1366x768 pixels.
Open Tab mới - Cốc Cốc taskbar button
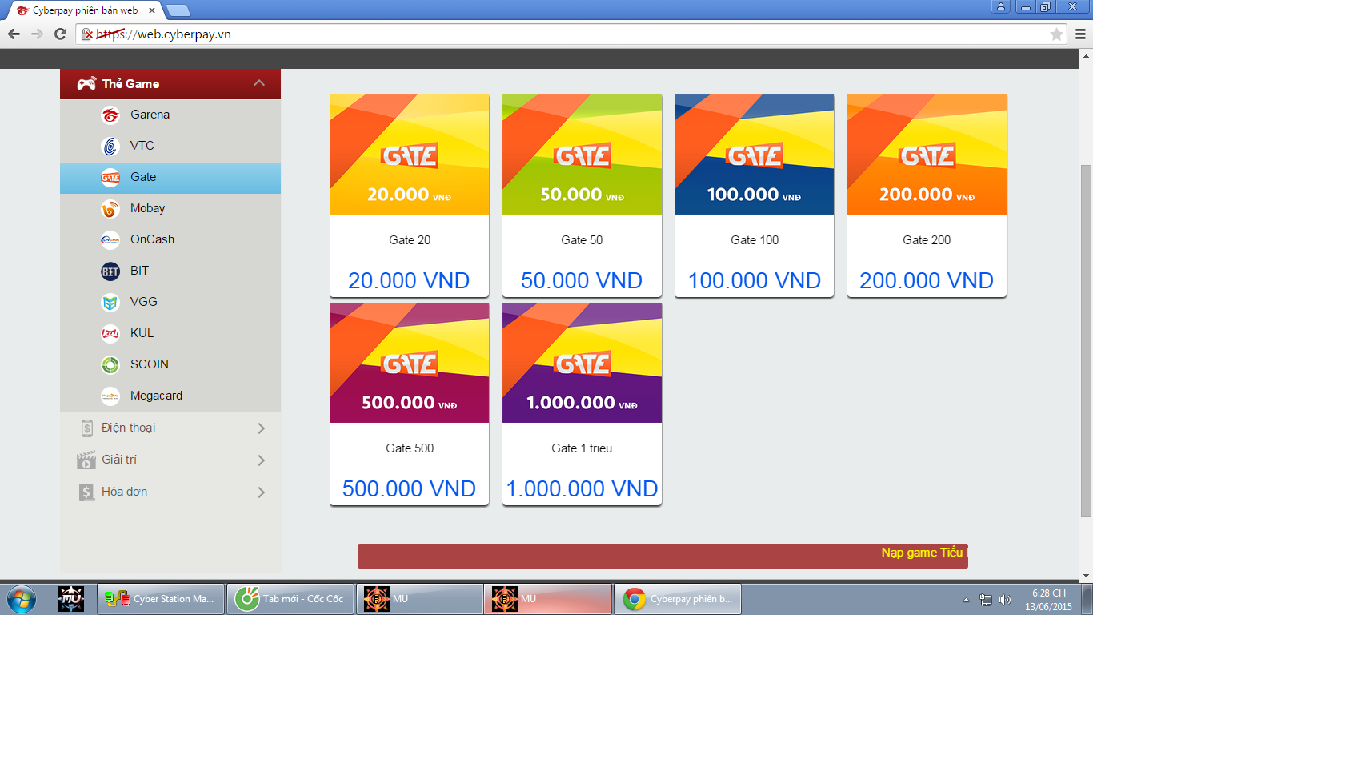tap(291, 599)
